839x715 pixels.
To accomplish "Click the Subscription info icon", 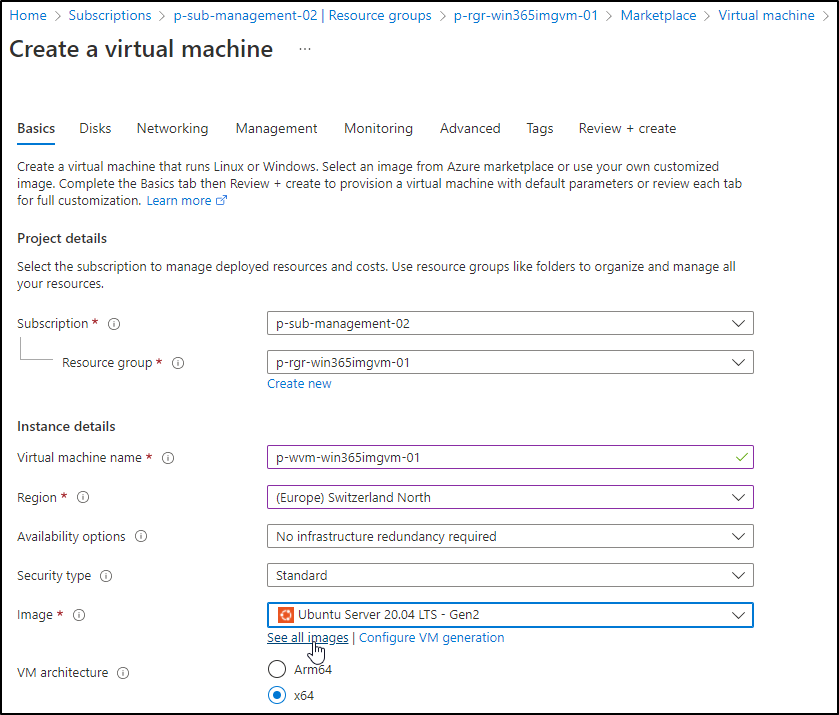I will pyautogui.click(x=114, y=324).
